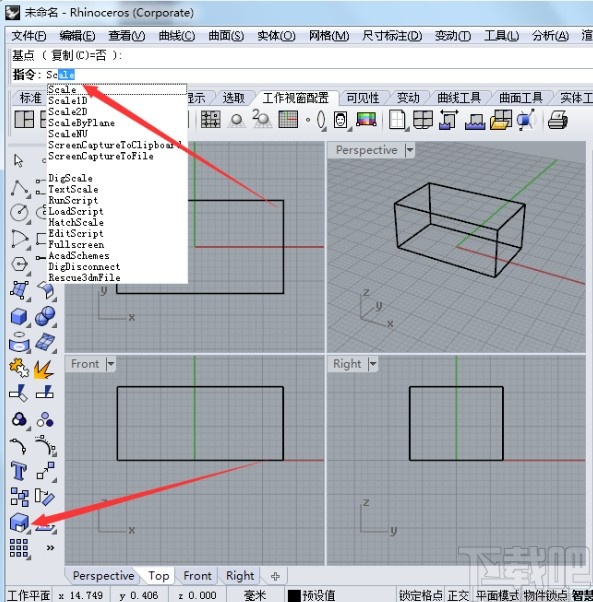Viewport: 593px width, 602px height.
Task: Select the Top viewport tab at bottom
Action: coord(159,576)
